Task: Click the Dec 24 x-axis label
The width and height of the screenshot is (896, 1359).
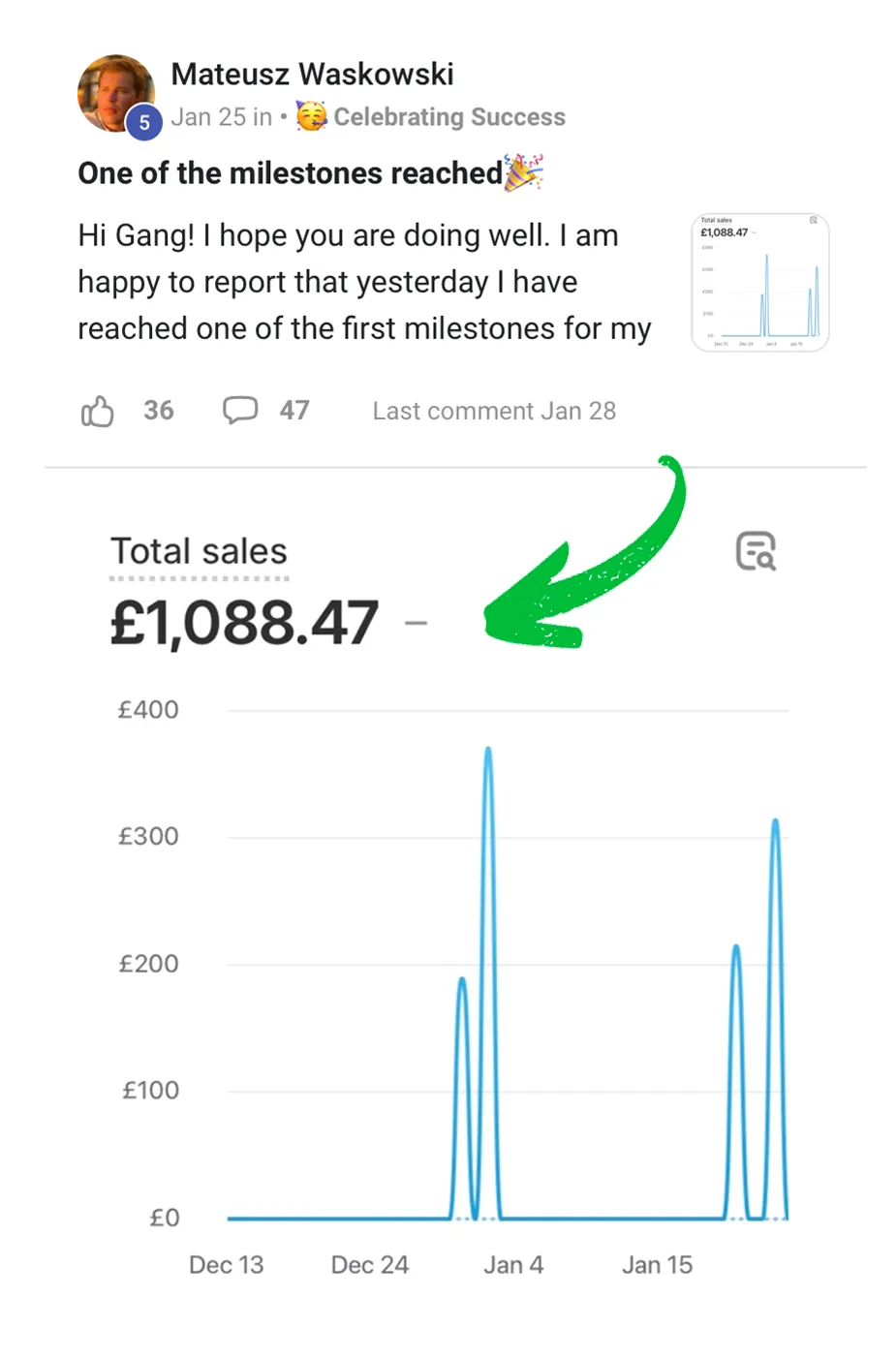Action: [x=369, y=1265]
